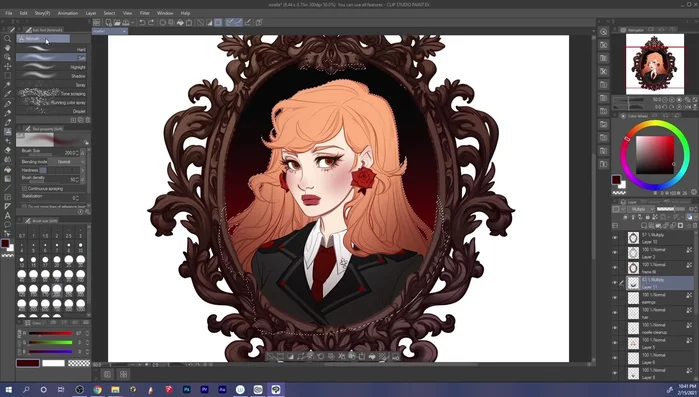The width and height of the screenshot is (699, 397).
Task: Click the Windows Start button
Action: click(x=8, y=389)
